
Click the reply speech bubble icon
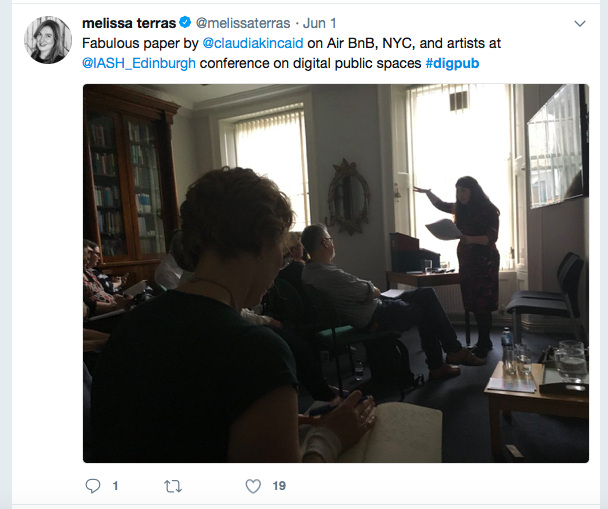[93, 486]
